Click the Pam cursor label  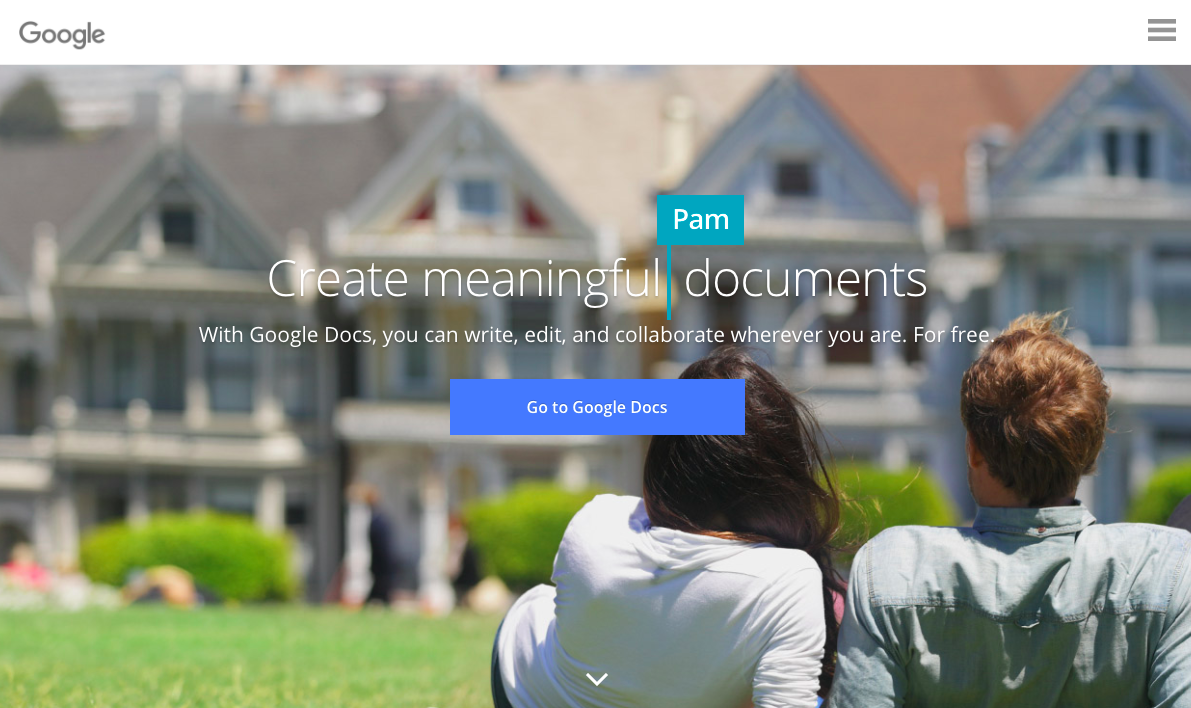[x=700, y=220]
